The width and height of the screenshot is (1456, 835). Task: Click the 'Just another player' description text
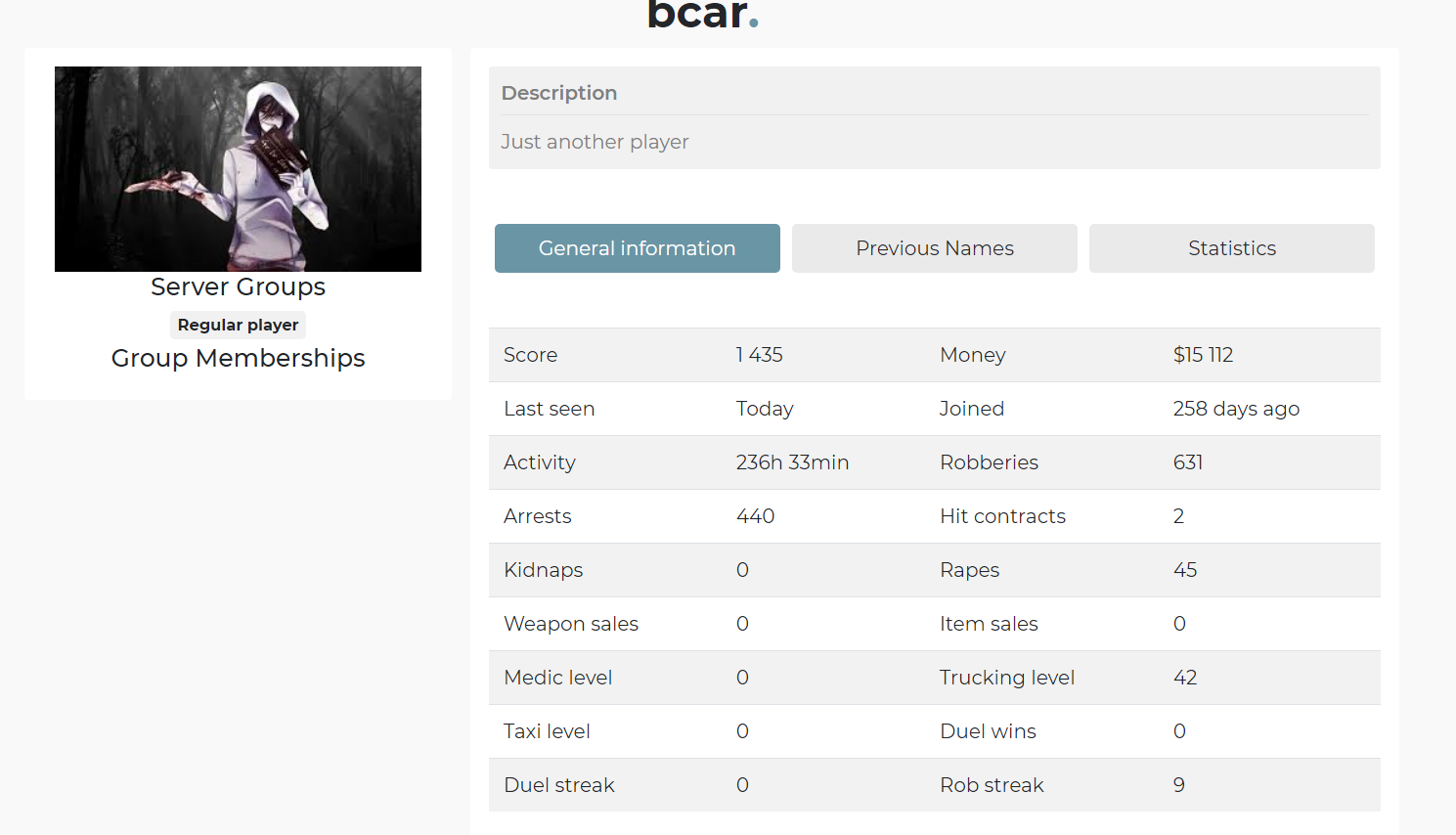point(595,142)
